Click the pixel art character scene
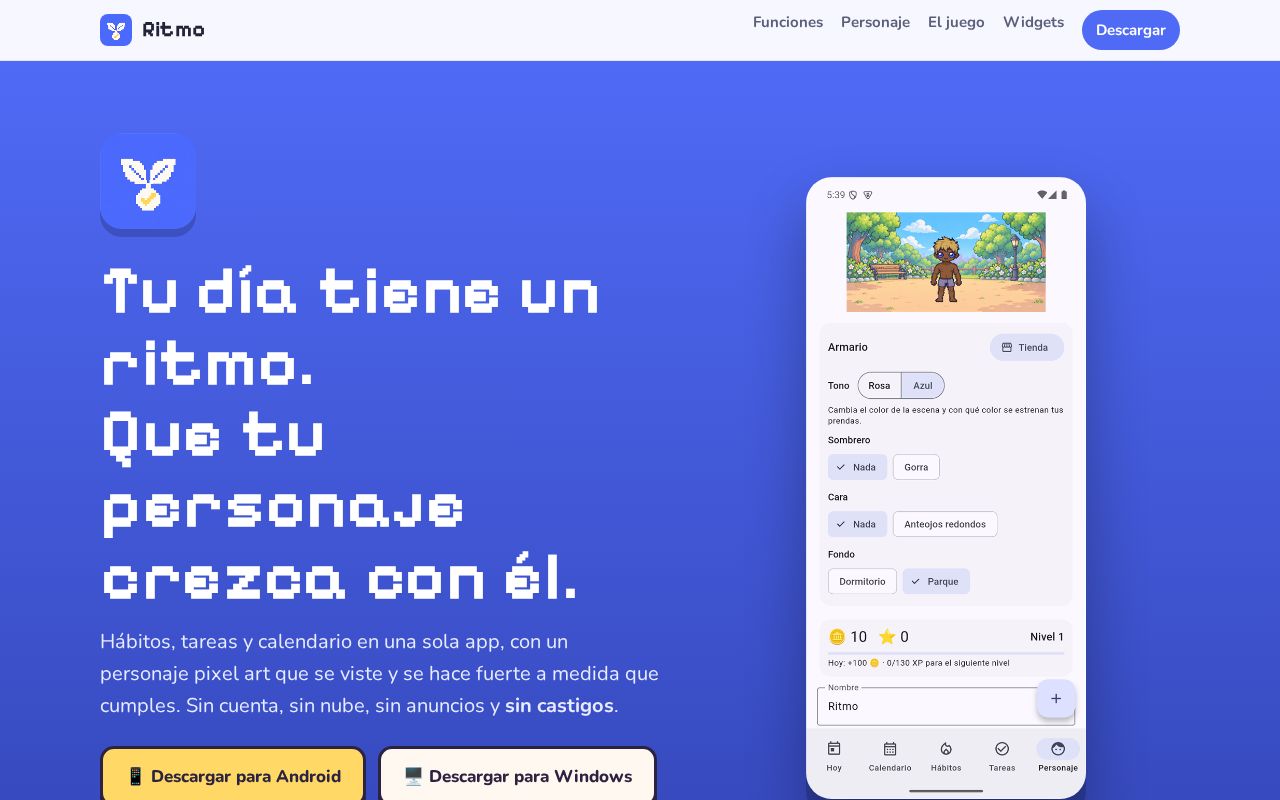This screenshot has width=1280, height=800. coord(946,262)
